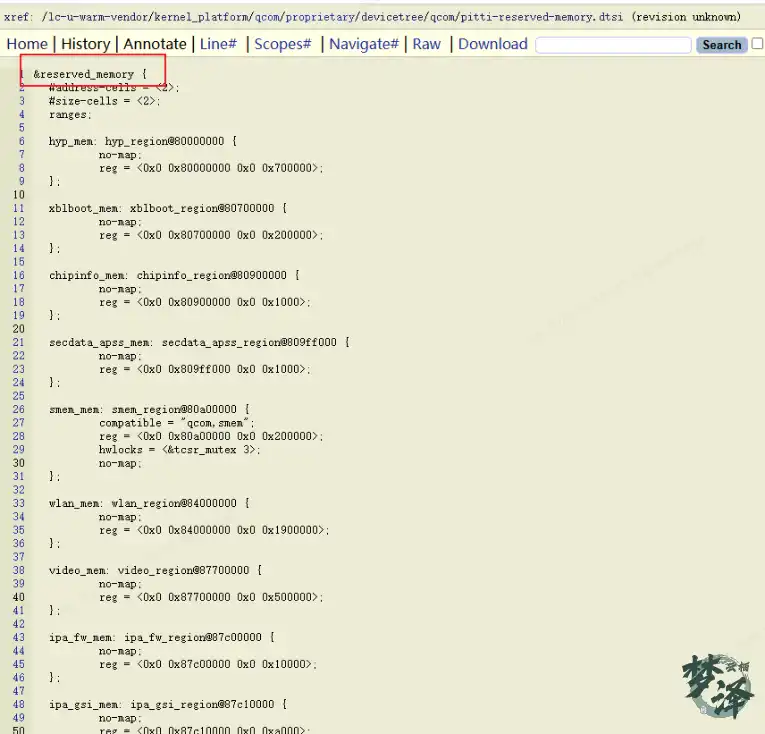
Task: Click hwlocks = <&tcsr_mutex 3> line
Action: coord(180,449)
